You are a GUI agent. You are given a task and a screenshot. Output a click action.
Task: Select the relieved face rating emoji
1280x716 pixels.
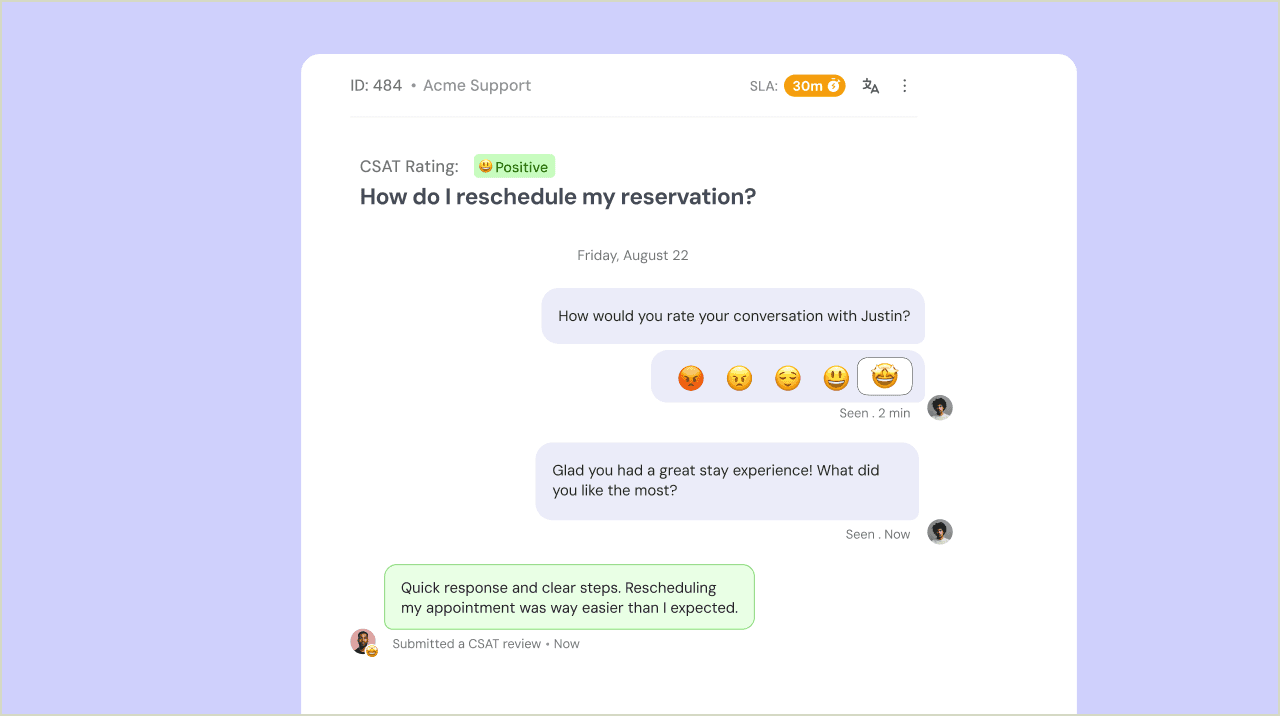[x=788, y=378]
